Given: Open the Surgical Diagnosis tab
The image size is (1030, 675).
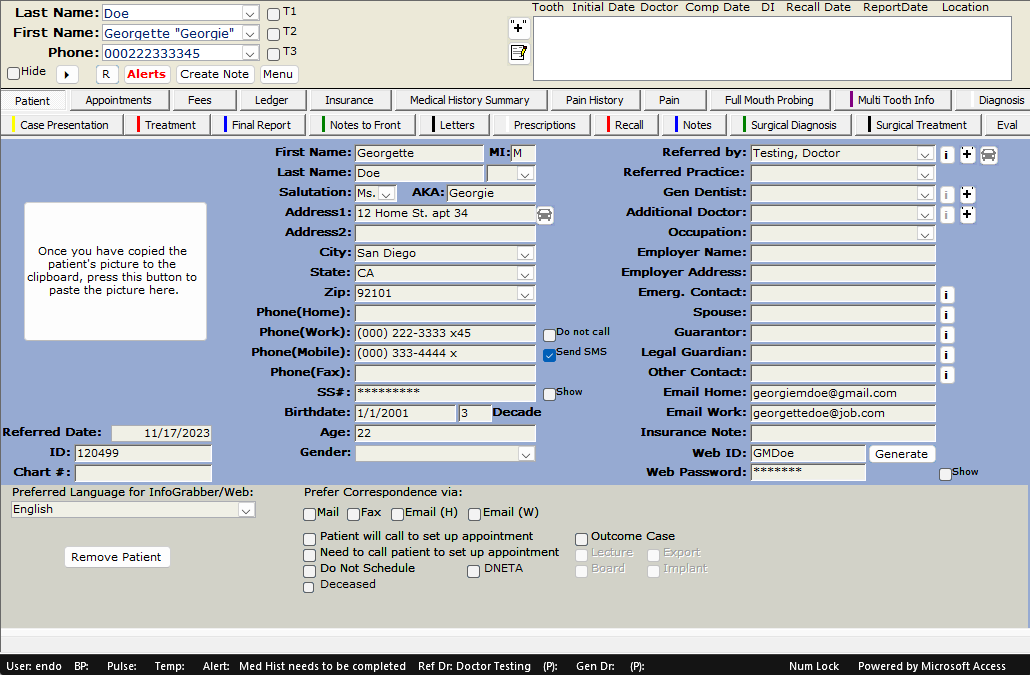Looking at the screenshot, I should click(793, 125).
